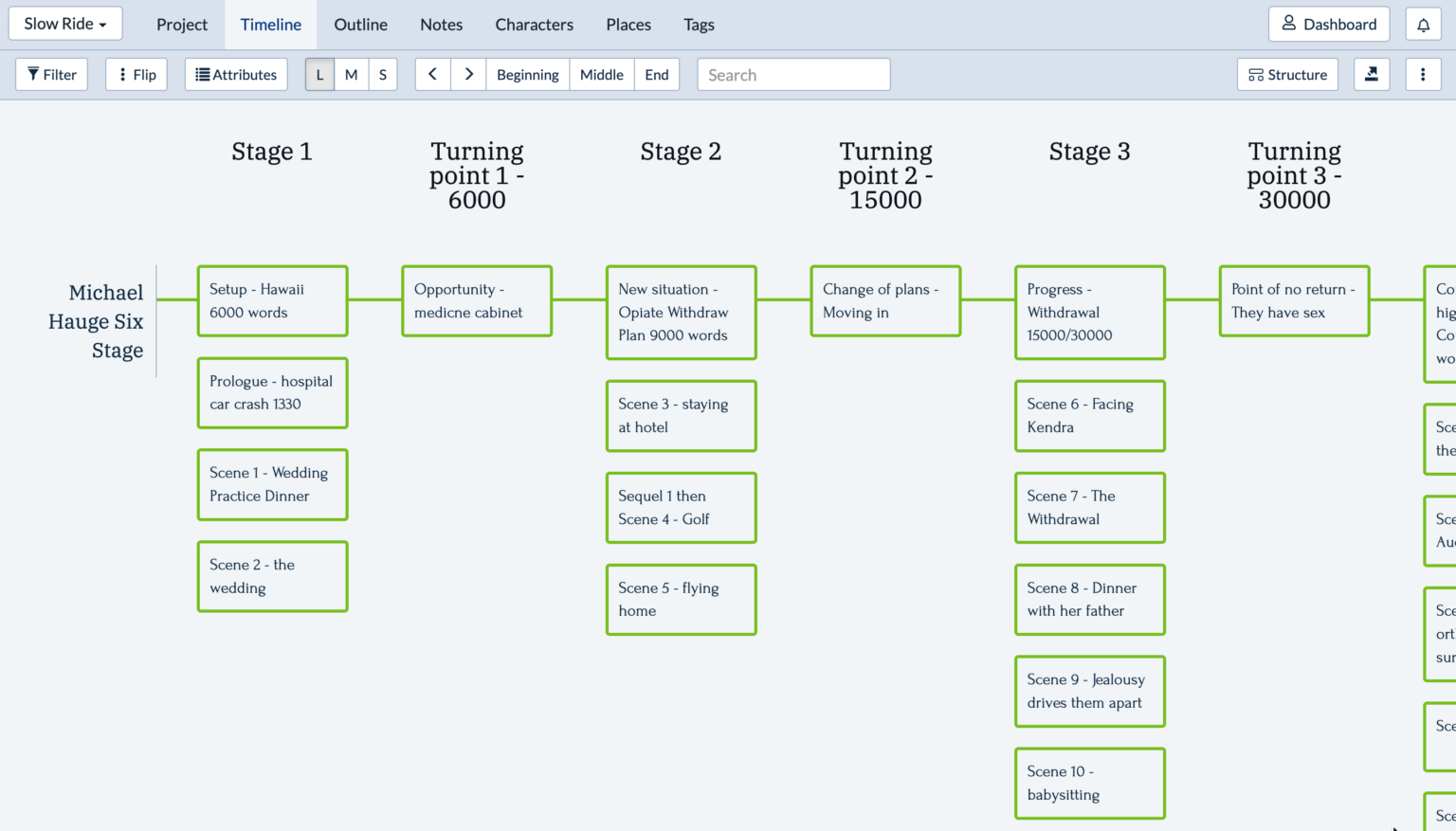Open the Slow Ride project dropdown
This screenshot has height=831, width=1456.
(x=64, y=23)
